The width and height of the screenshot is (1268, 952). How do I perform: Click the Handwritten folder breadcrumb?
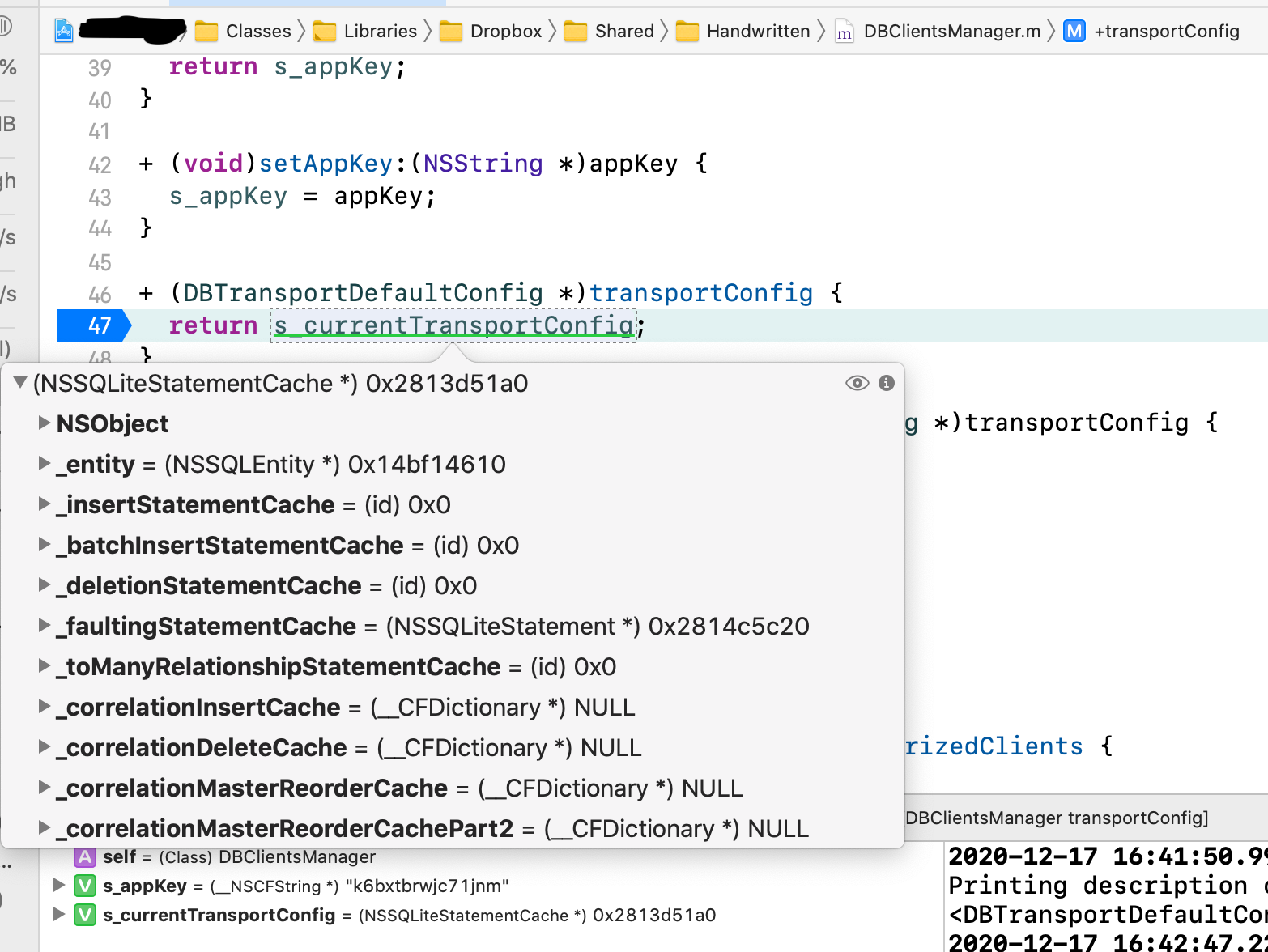[743, 32]
